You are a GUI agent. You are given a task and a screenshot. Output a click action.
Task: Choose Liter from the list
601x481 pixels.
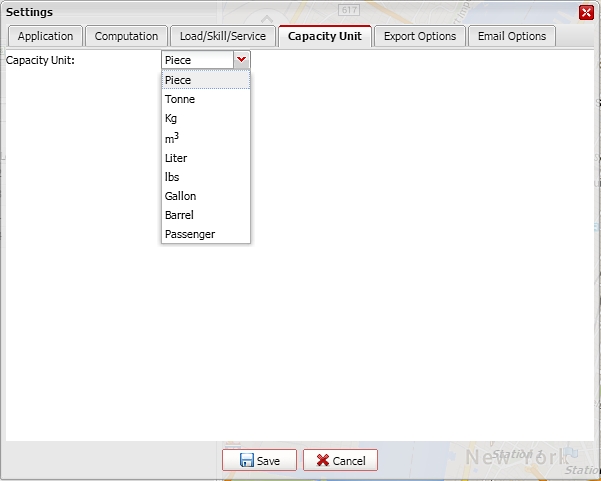click(x=206, y=158)
